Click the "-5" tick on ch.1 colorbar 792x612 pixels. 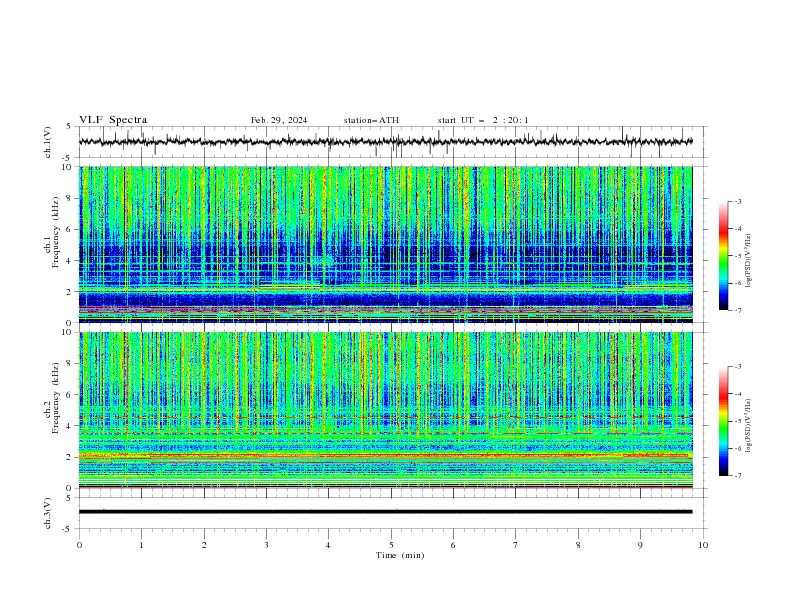[738, 256]
